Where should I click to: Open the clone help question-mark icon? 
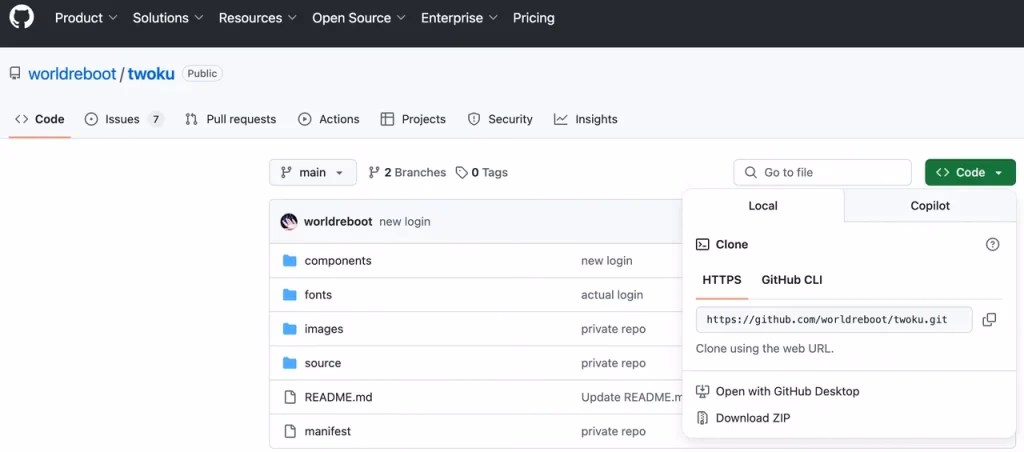(x=992, y=244)
